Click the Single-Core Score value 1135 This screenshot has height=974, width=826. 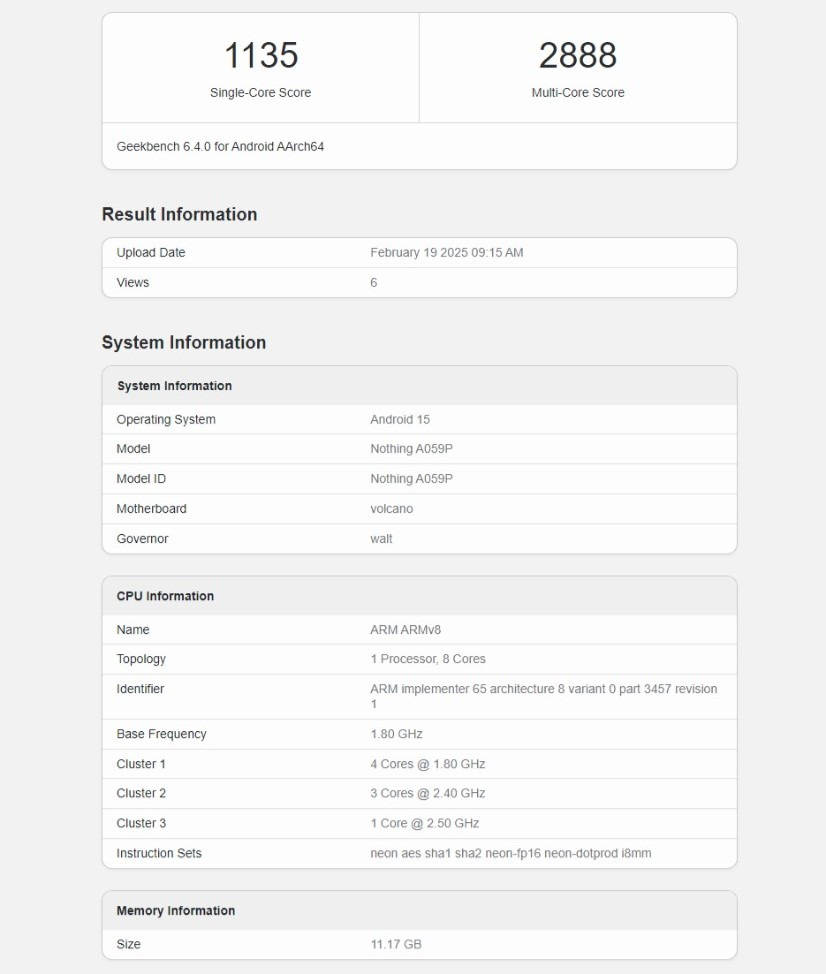click(x=260, y=55)
